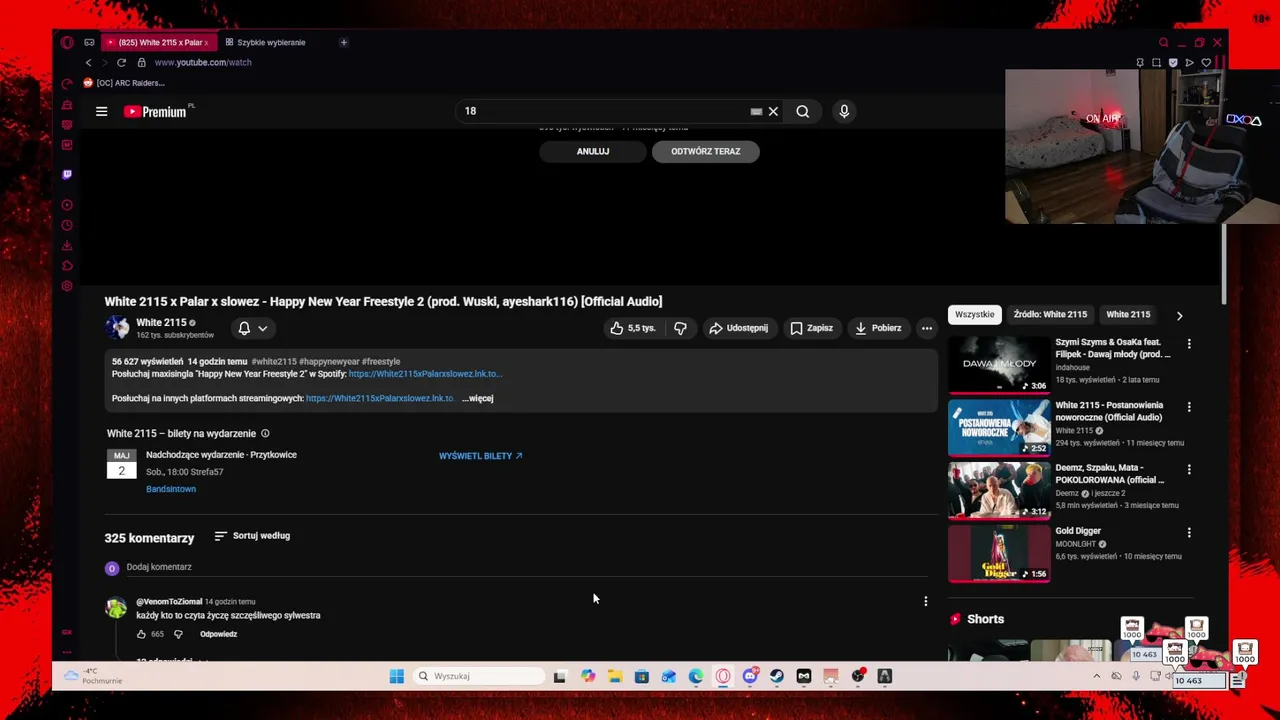Image resolution: width=1280 pixels, height=720 pixels.
Task: Open the Opera GX main menu logo
Action: [x=67, y=42]
